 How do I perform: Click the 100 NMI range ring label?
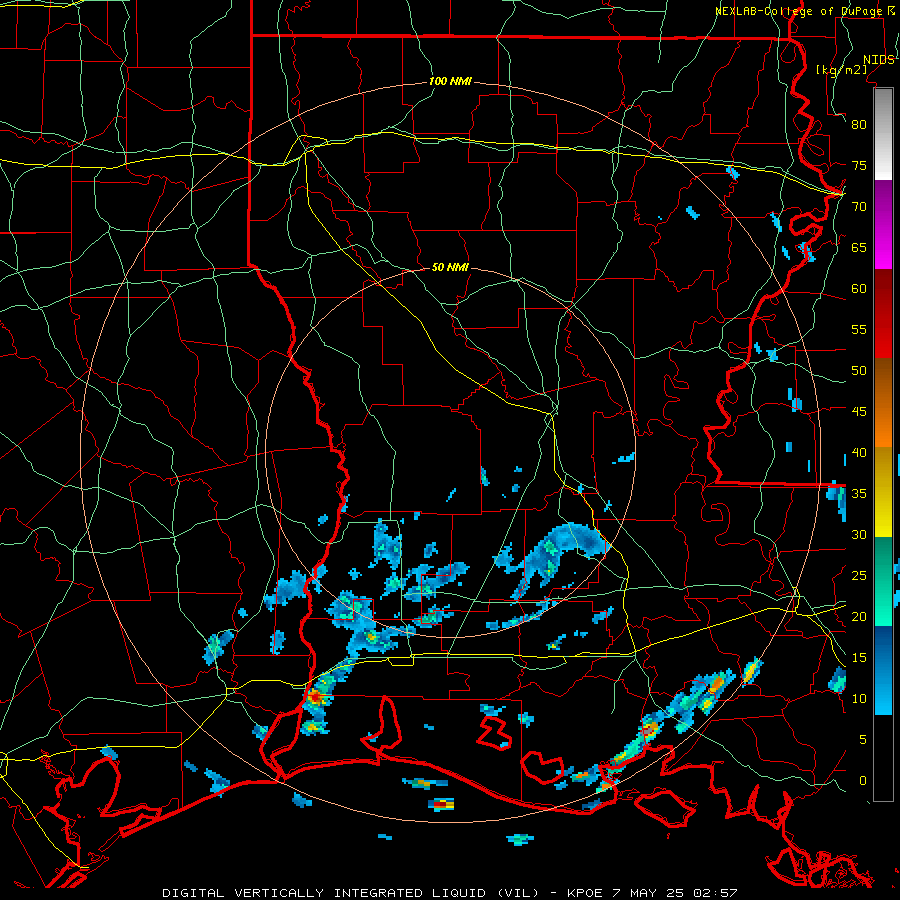[450, 81]
